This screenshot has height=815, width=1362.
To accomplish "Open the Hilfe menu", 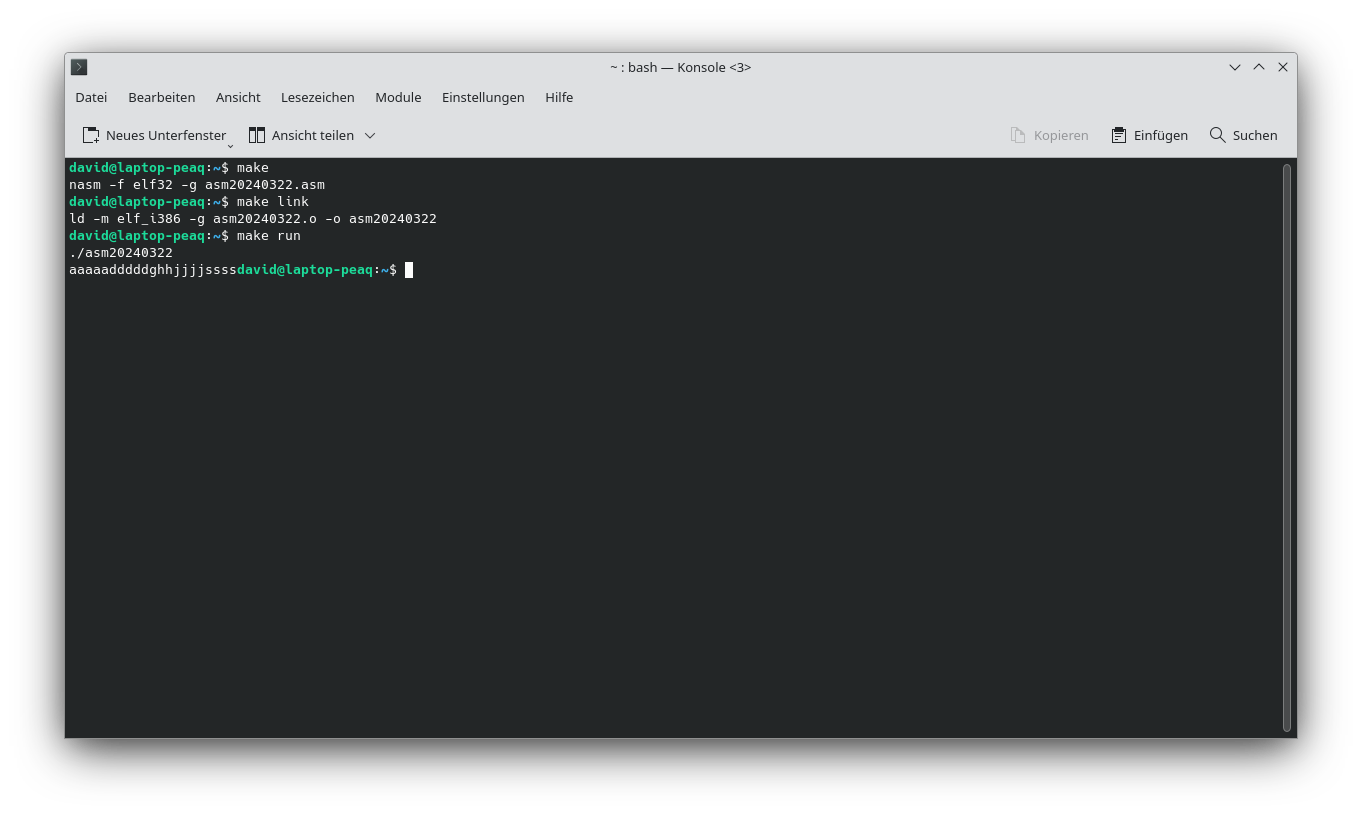I will tap(559, 97).
